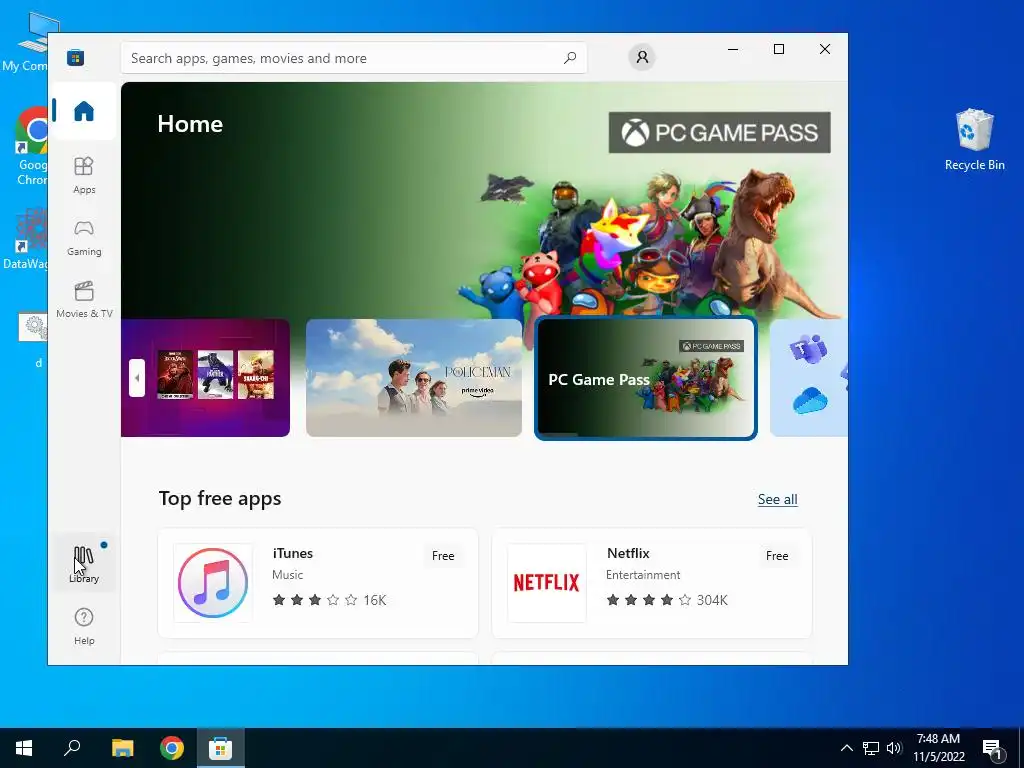
Task: Open the Gaming section
Action: [84, 238]
